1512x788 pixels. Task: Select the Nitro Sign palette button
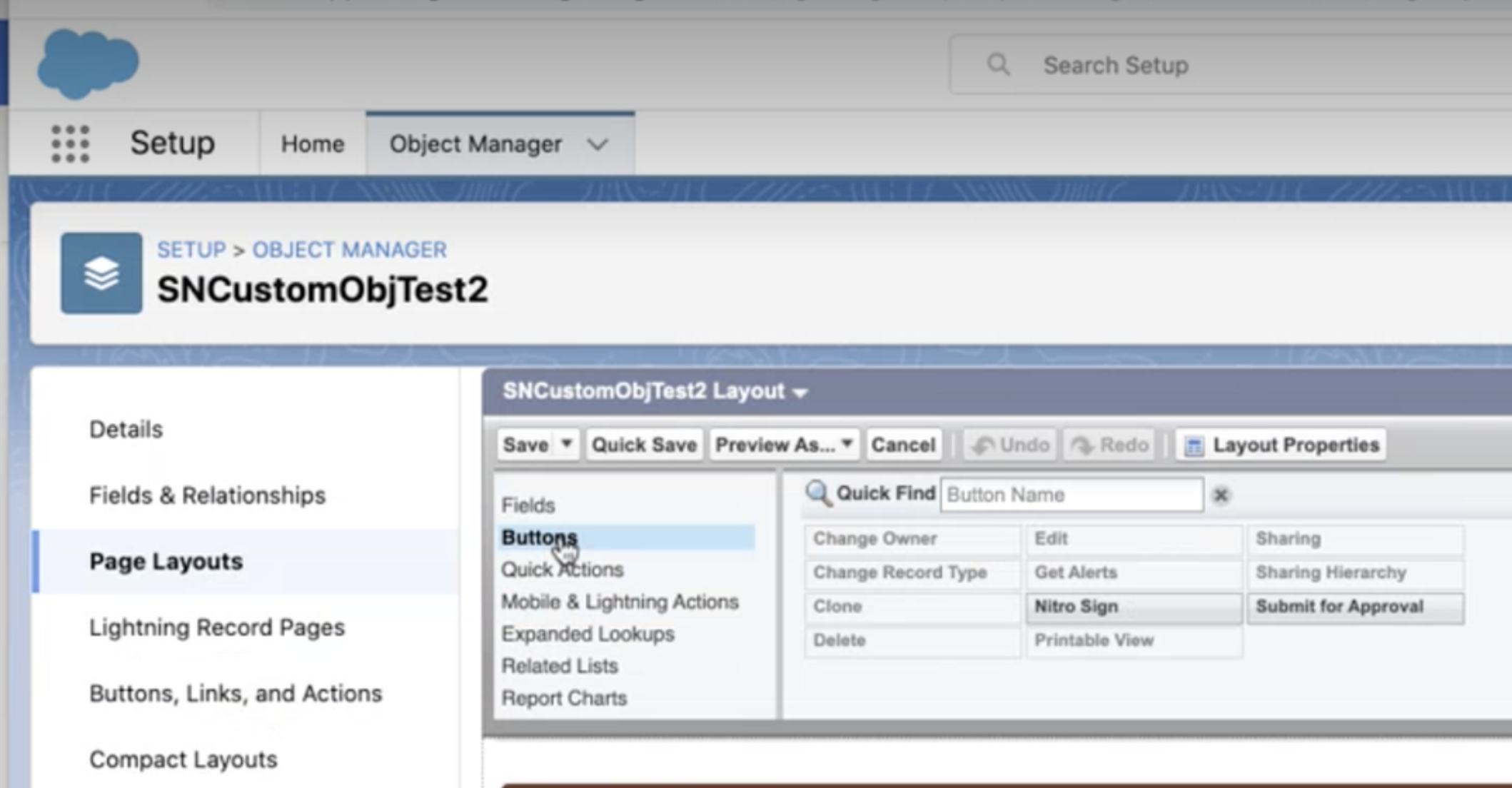click(x=1133, y=607)
